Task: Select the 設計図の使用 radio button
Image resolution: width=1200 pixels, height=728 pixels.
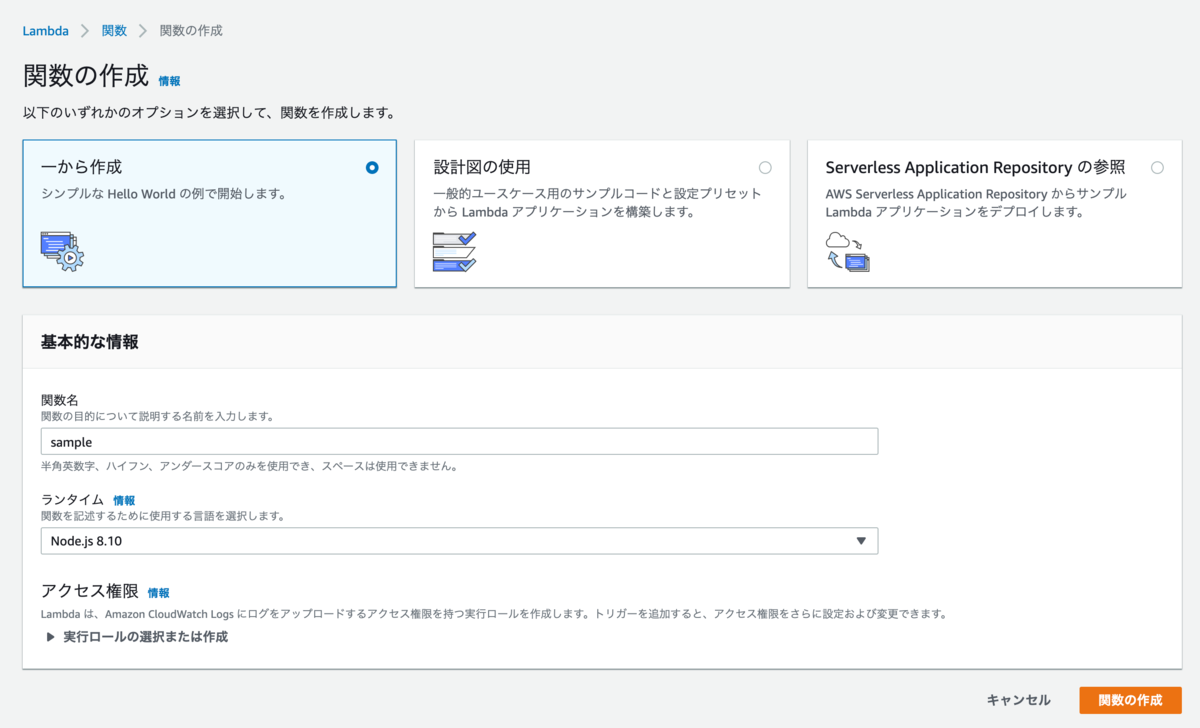Action: coord(765,167)
